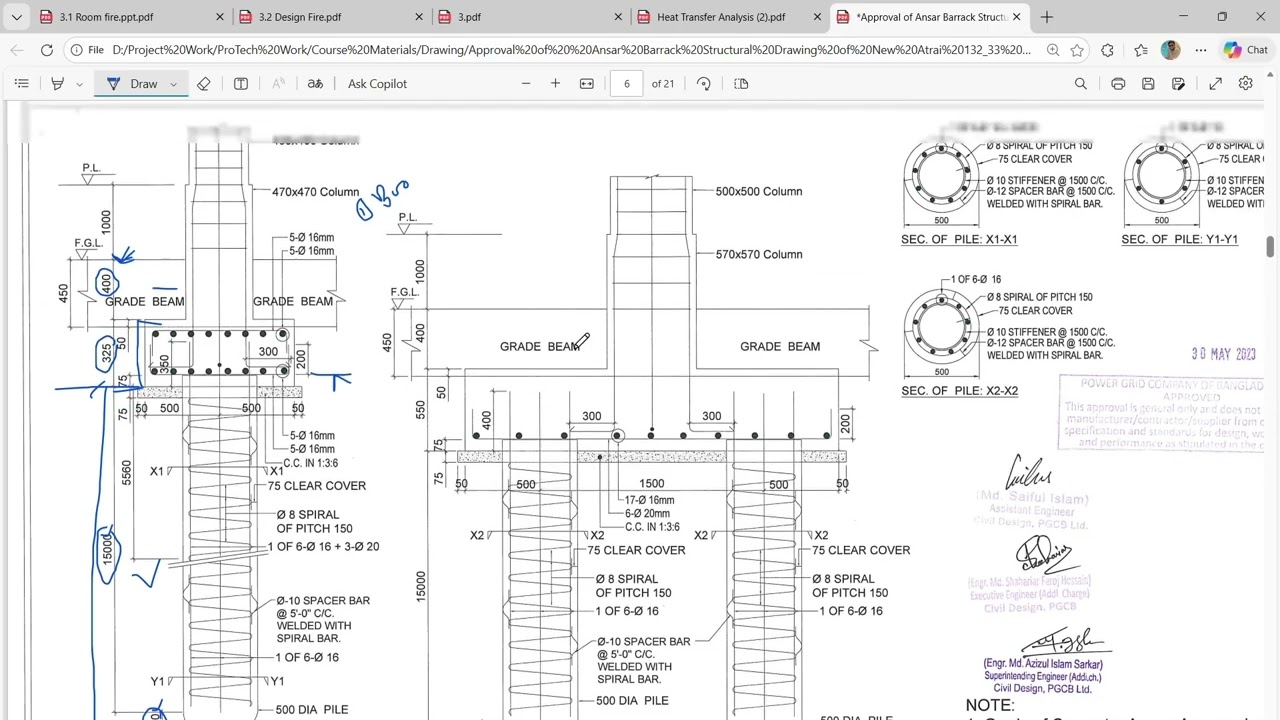Print the PDF document
Viewport: 1280px width, 720px height.
point(1118,84)
